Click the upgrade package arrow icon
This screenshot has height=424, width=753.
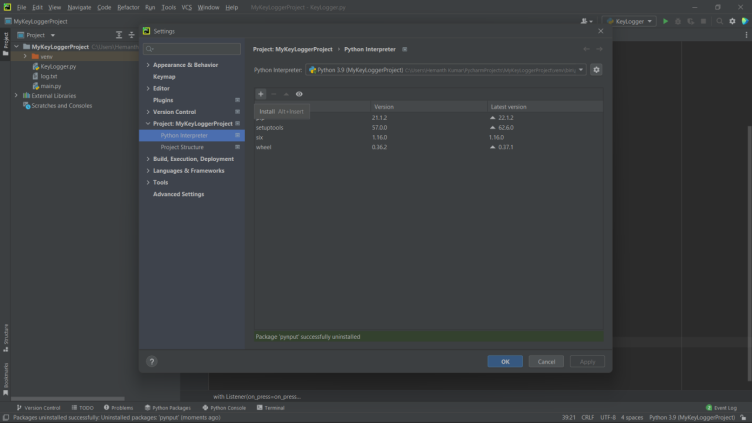click(286, 94)
